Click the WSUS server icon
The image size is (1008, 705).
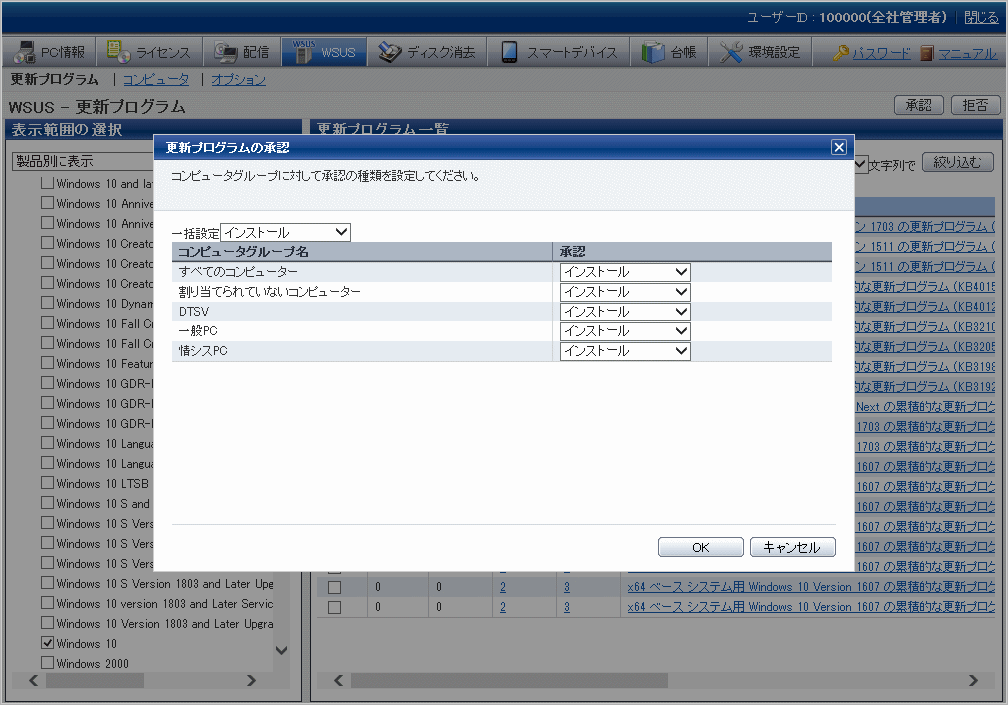(x=302, y=51)
